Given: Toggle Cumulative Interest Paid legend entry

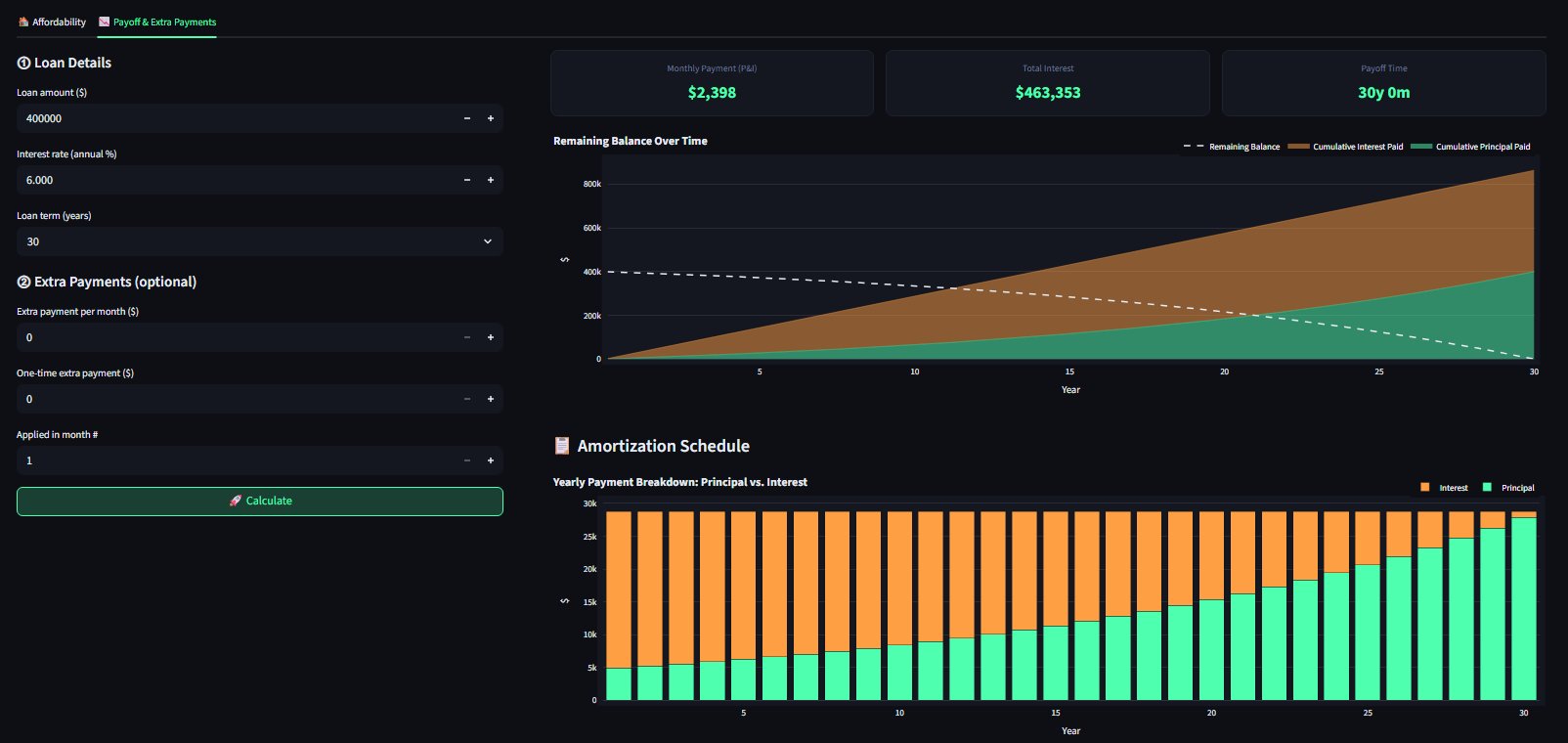Looking at the screenshot, I should (1346, 147).
